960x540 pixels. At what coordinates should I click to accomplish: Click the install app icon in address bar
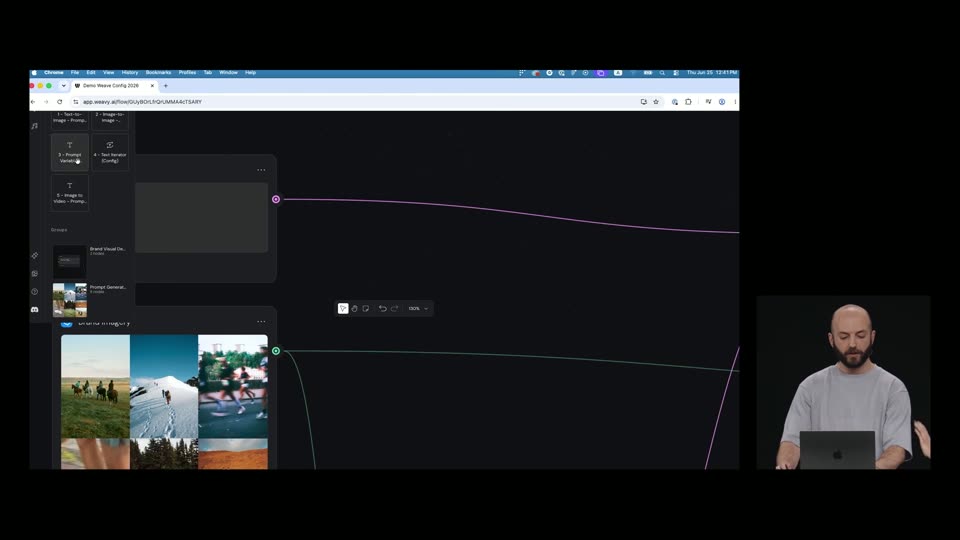click(x=643, y=102)
